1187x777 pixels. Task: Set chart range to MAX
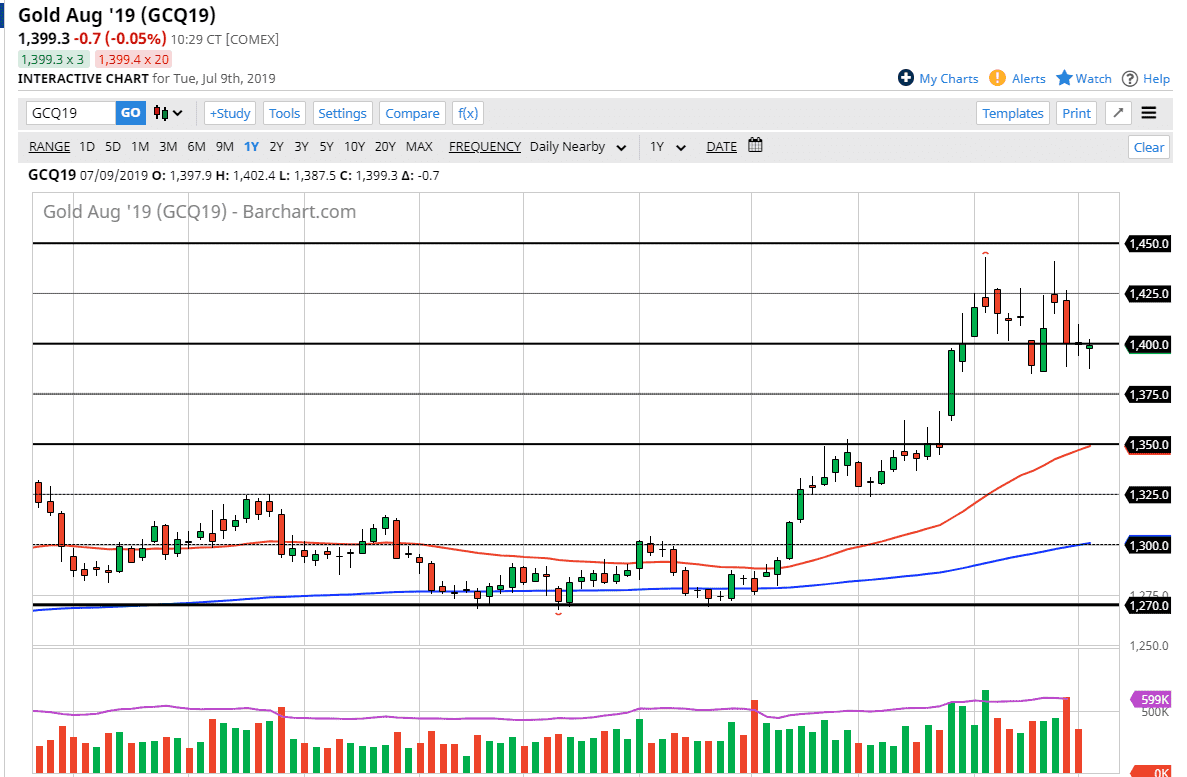419,147
